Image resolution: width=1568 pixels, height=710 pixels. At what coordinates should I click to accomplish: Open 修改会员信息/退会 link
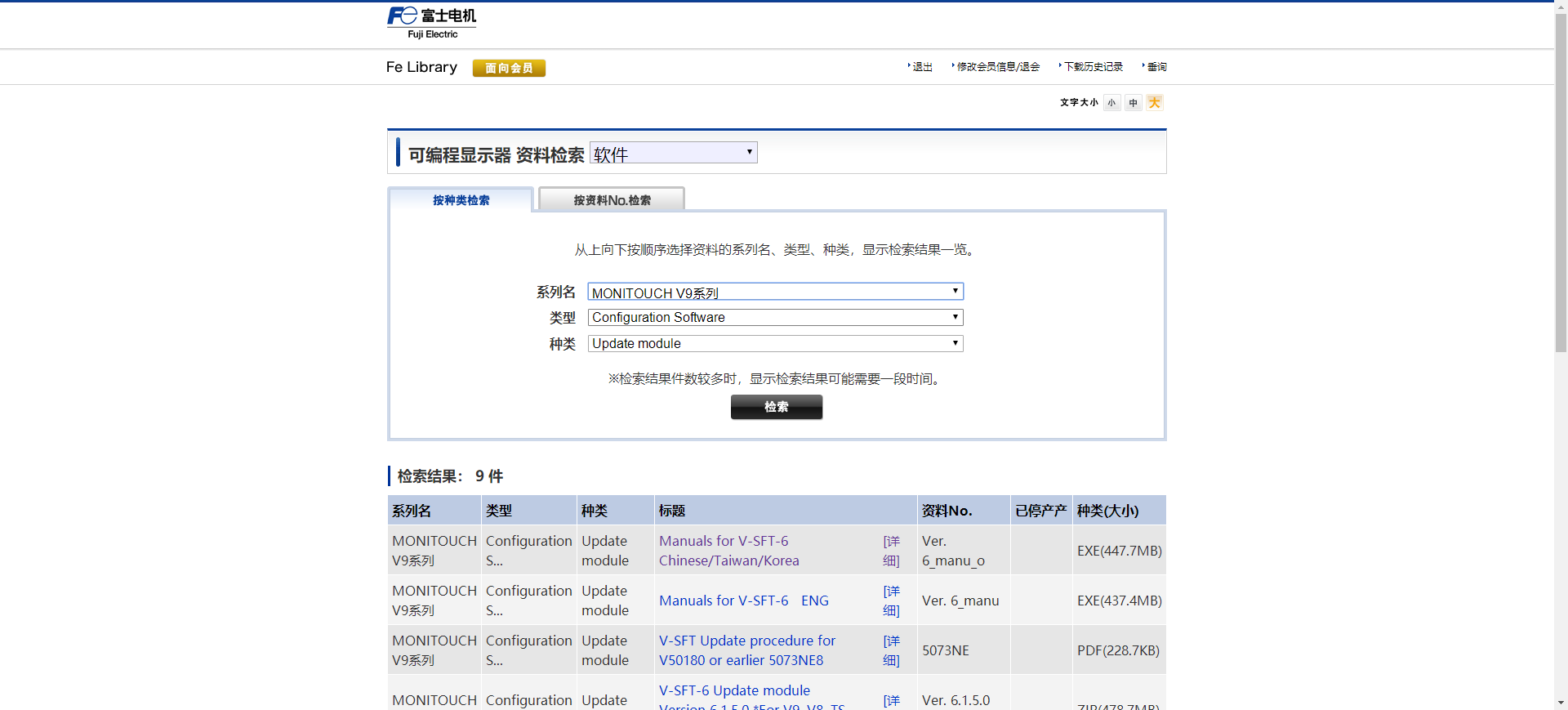pos(998,67)
